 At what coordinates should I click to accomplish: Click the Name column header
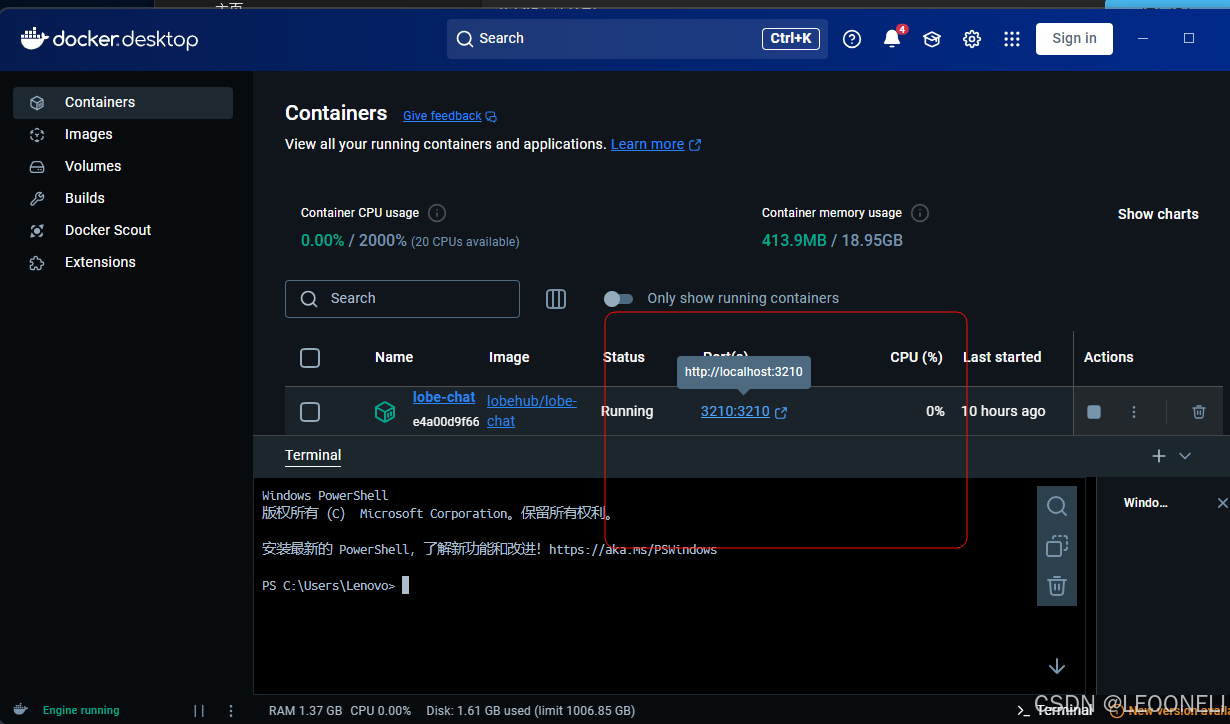[x=394, y=357]
